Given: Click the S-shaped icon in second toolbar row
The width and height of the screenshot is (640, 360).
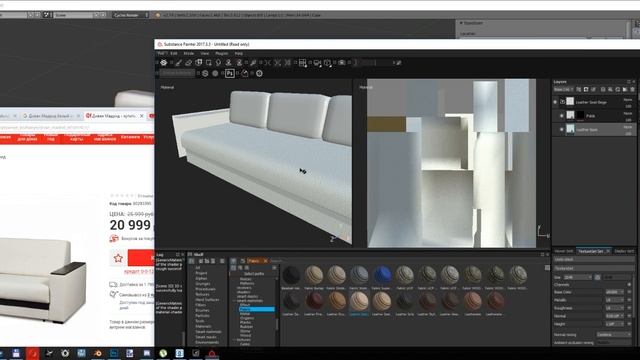Looking at the screenshot, I should [x=205, y=73].
